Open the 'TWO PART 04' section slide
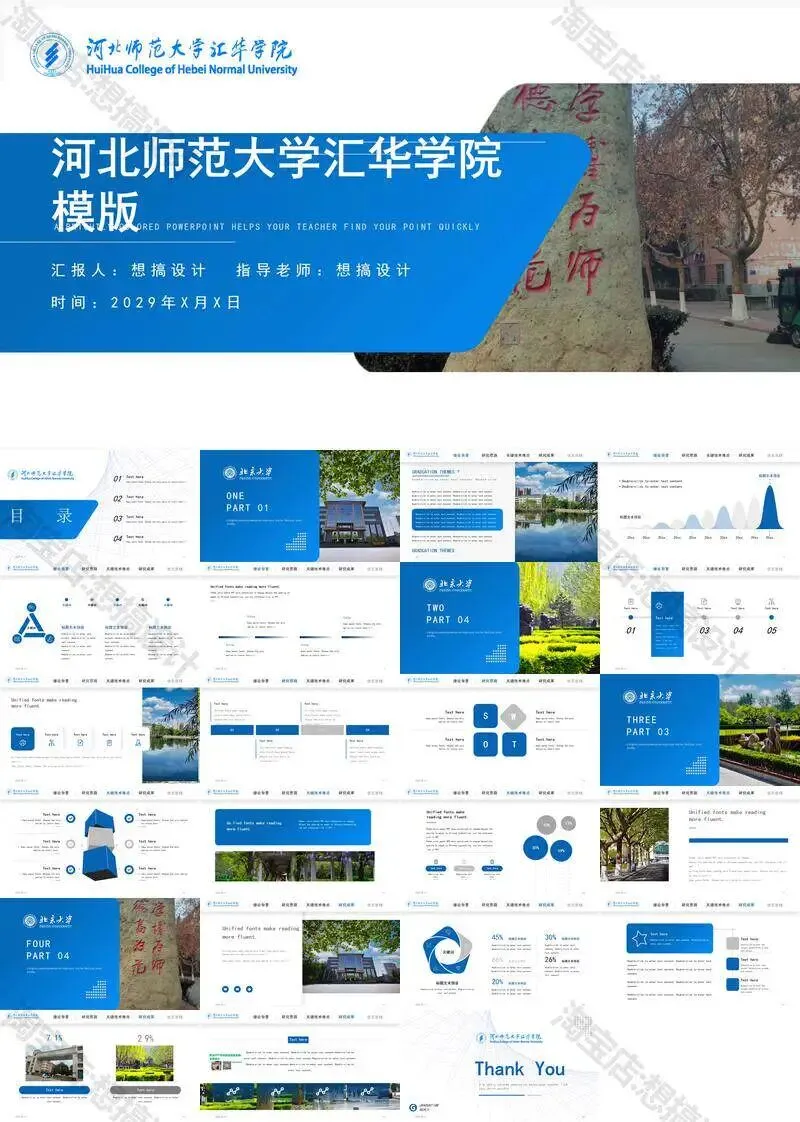 coord(499,618)
